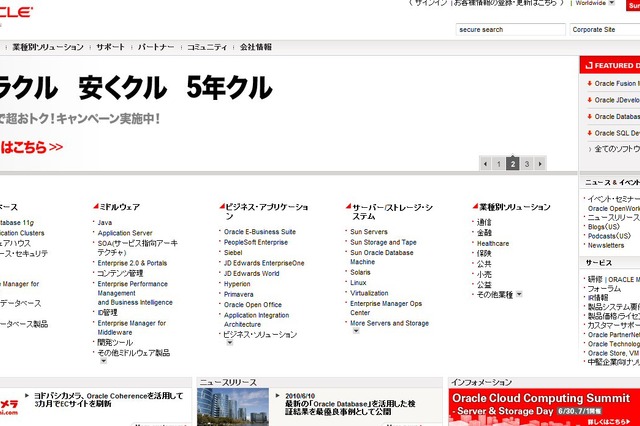Viewport: 640px width, 426px height.
Task: Click the サーバー/ストレージ・システム heading
Action: (392, 212)
